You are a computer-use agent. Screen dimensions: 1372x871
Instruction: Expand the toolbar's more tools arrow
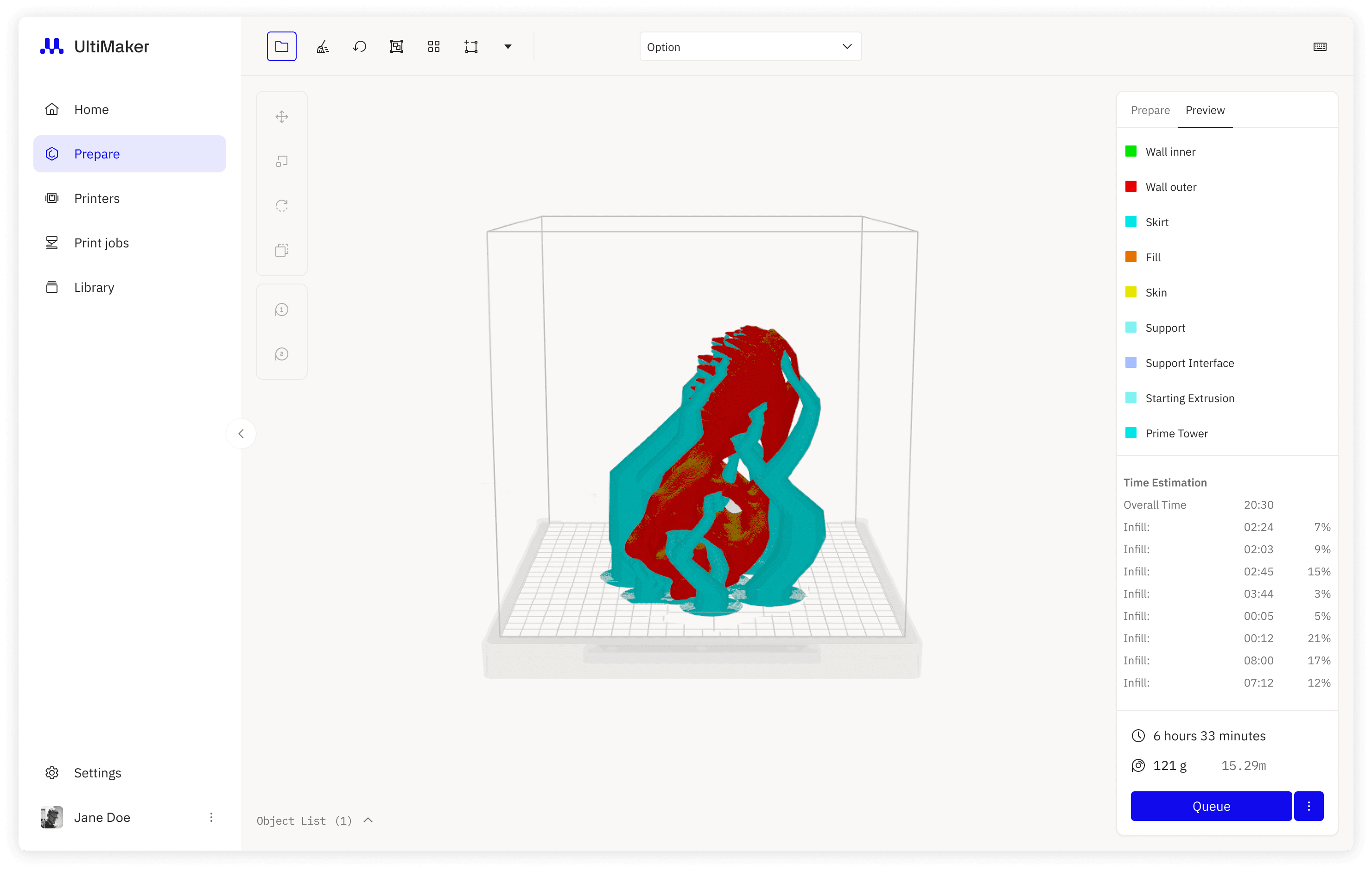pyautogui.click(x=508, y=46)
